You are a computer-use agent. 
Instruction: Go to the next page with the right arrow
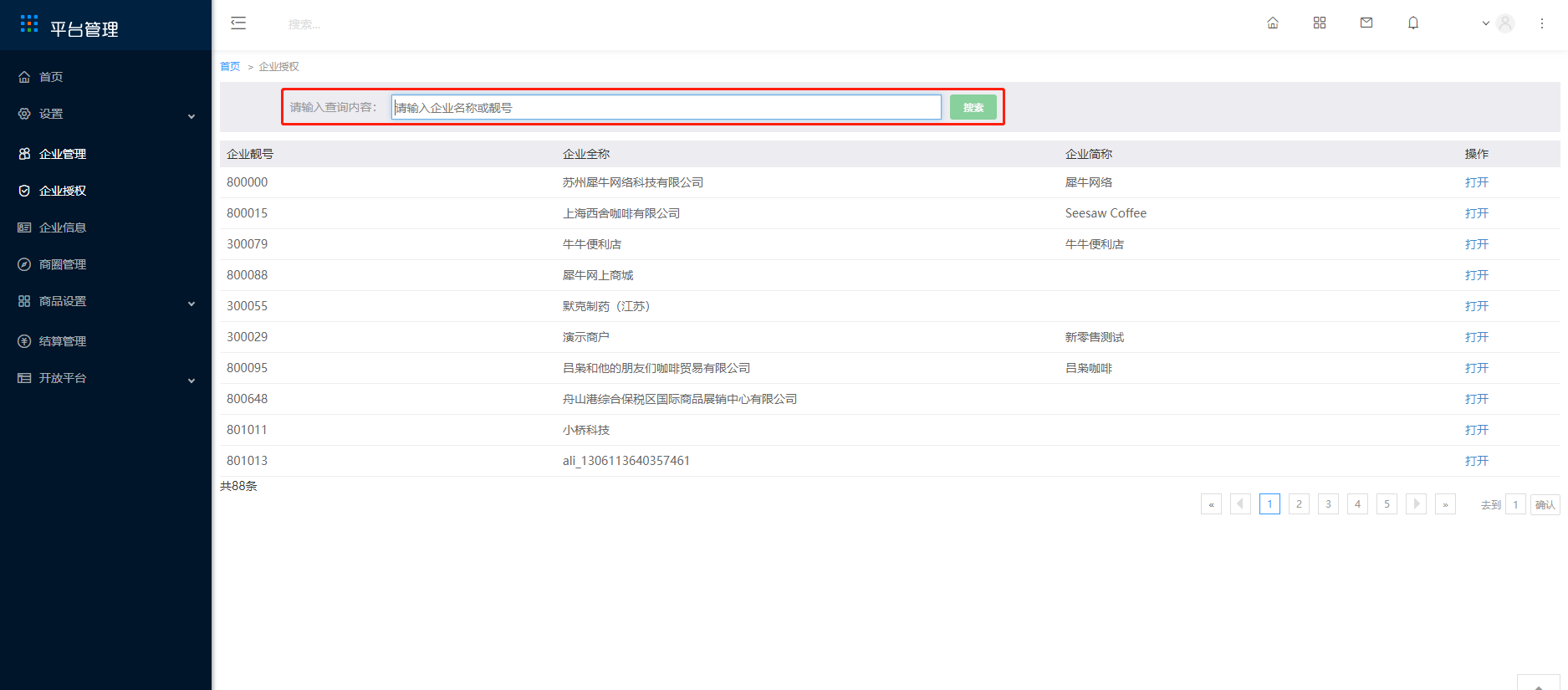click(1416, 504)
